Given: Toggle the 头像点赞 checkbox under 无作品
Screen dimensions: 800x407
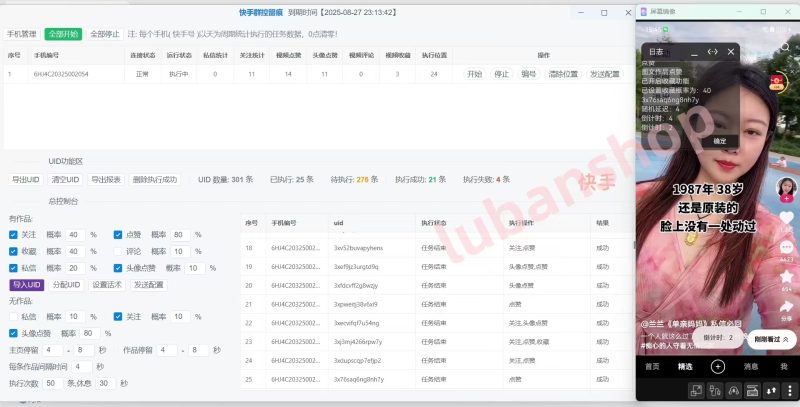Looking at the screenshot, I should coord(13,333).
